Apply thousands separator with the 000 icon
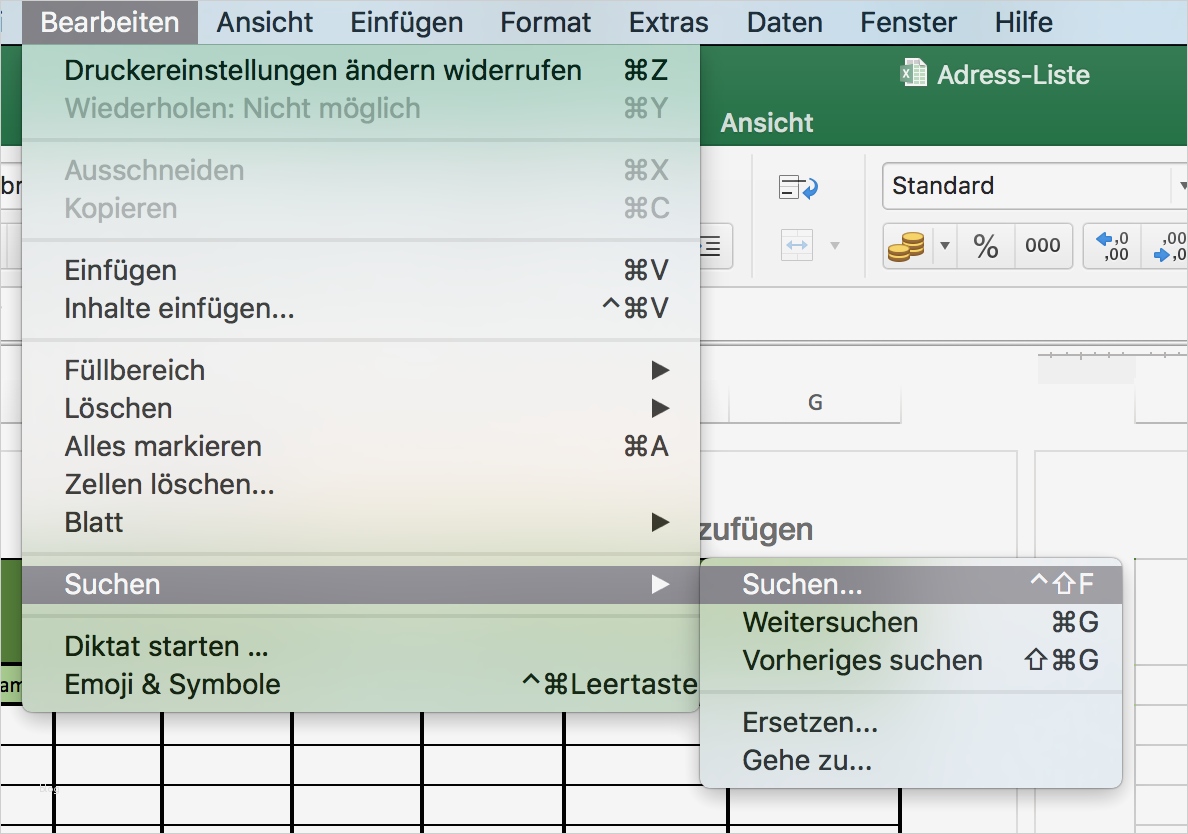The width and height of the screenshot is (1188, 834). 1042,245
